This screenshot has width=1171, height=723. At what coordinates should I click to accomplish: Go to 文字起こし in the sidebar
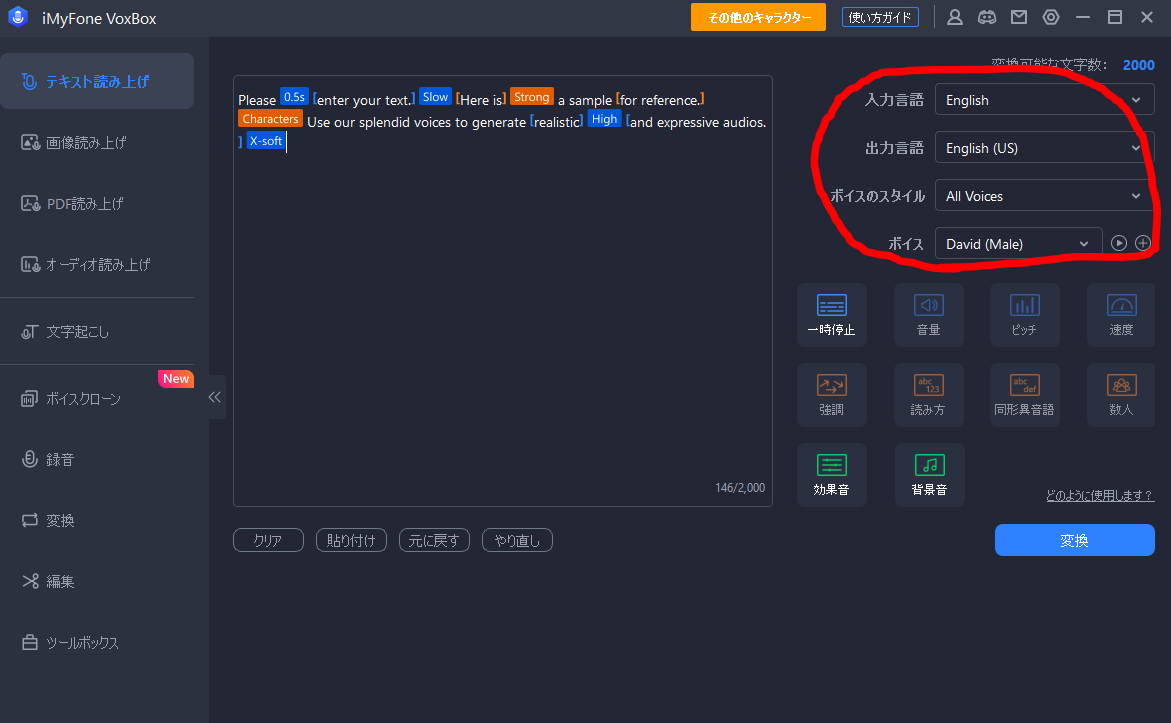coord(97,332)
